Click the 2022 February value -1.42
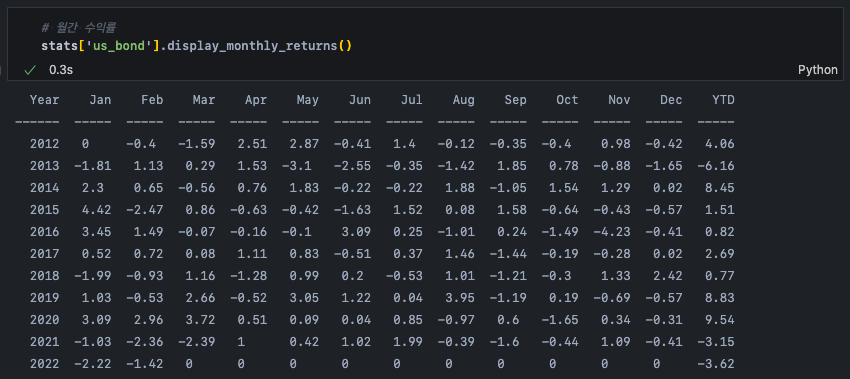The width and height of the screenshot is (850, 379). pos(145,364)
